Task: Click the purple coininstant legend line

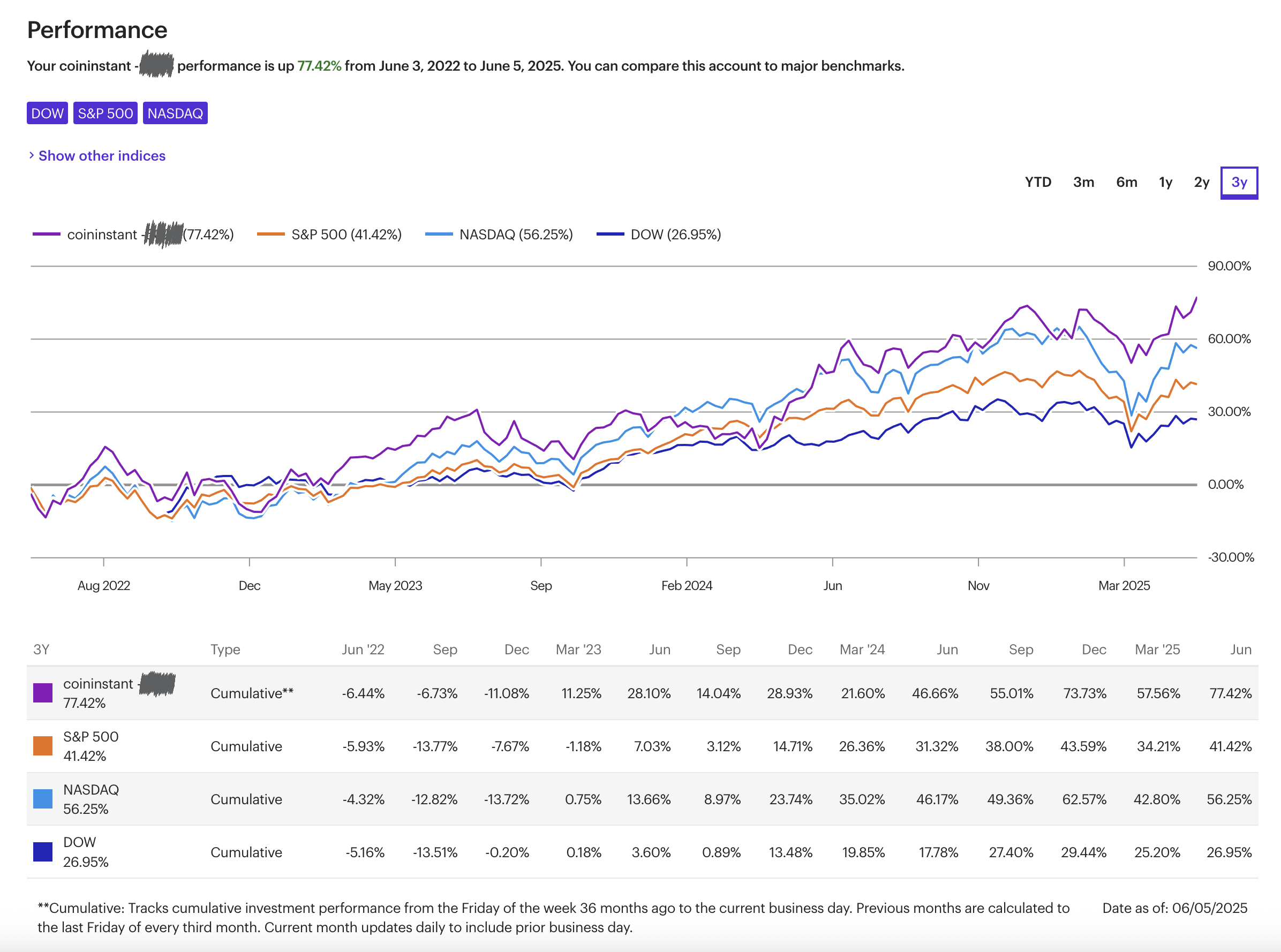Action: point(47,235)
